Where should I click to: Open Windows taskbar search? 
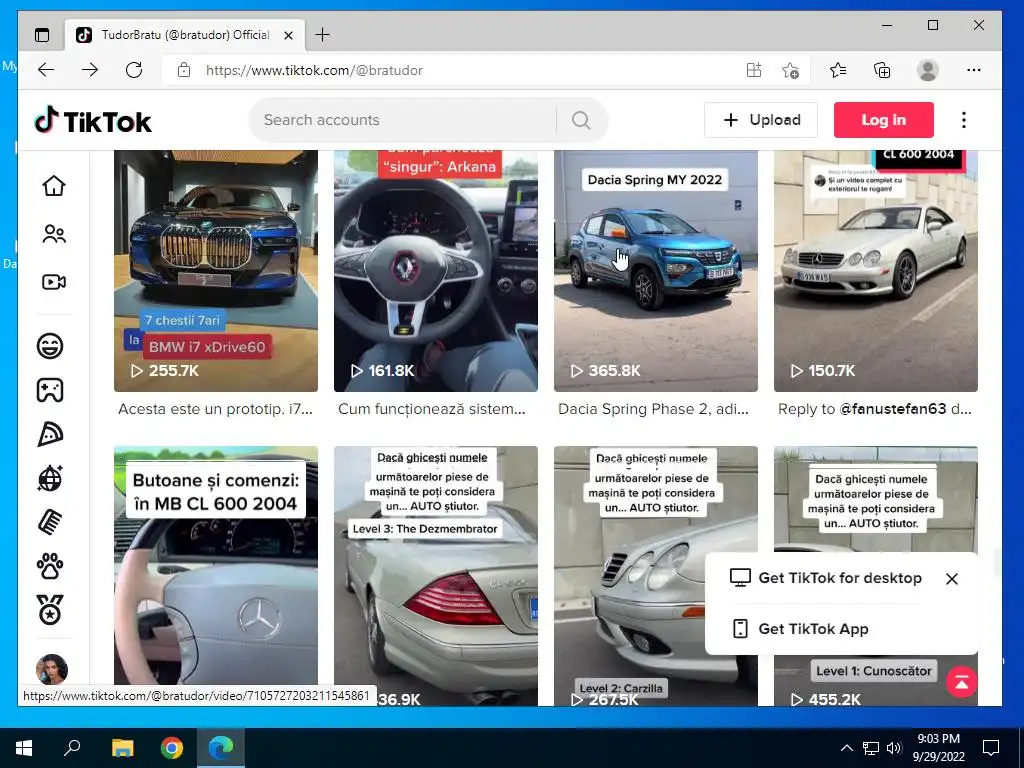coord(72,748)
